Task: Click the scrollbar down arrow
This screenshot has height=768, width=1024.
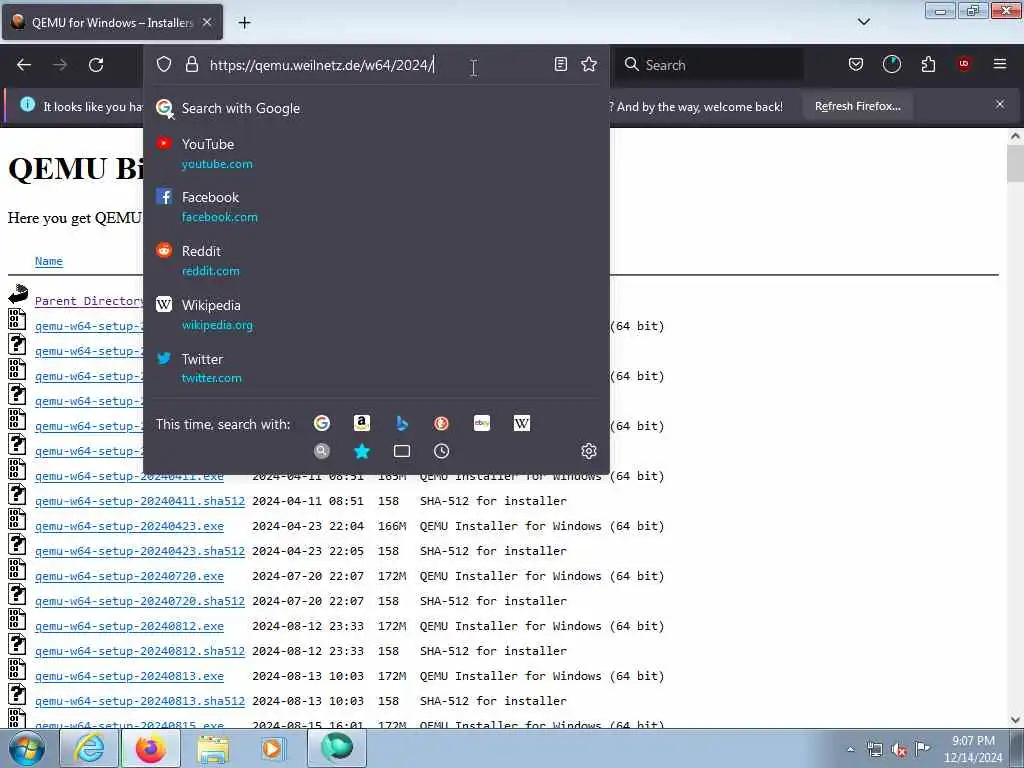Action: [1015, 720]
